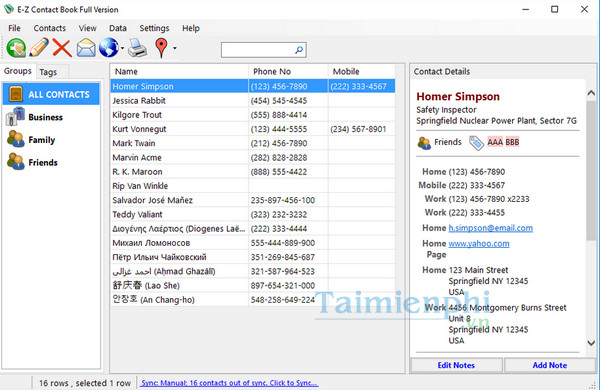Select the Business group
Image resolution: width=600 pixels, height=390 pixels.
tap(51, 117)
